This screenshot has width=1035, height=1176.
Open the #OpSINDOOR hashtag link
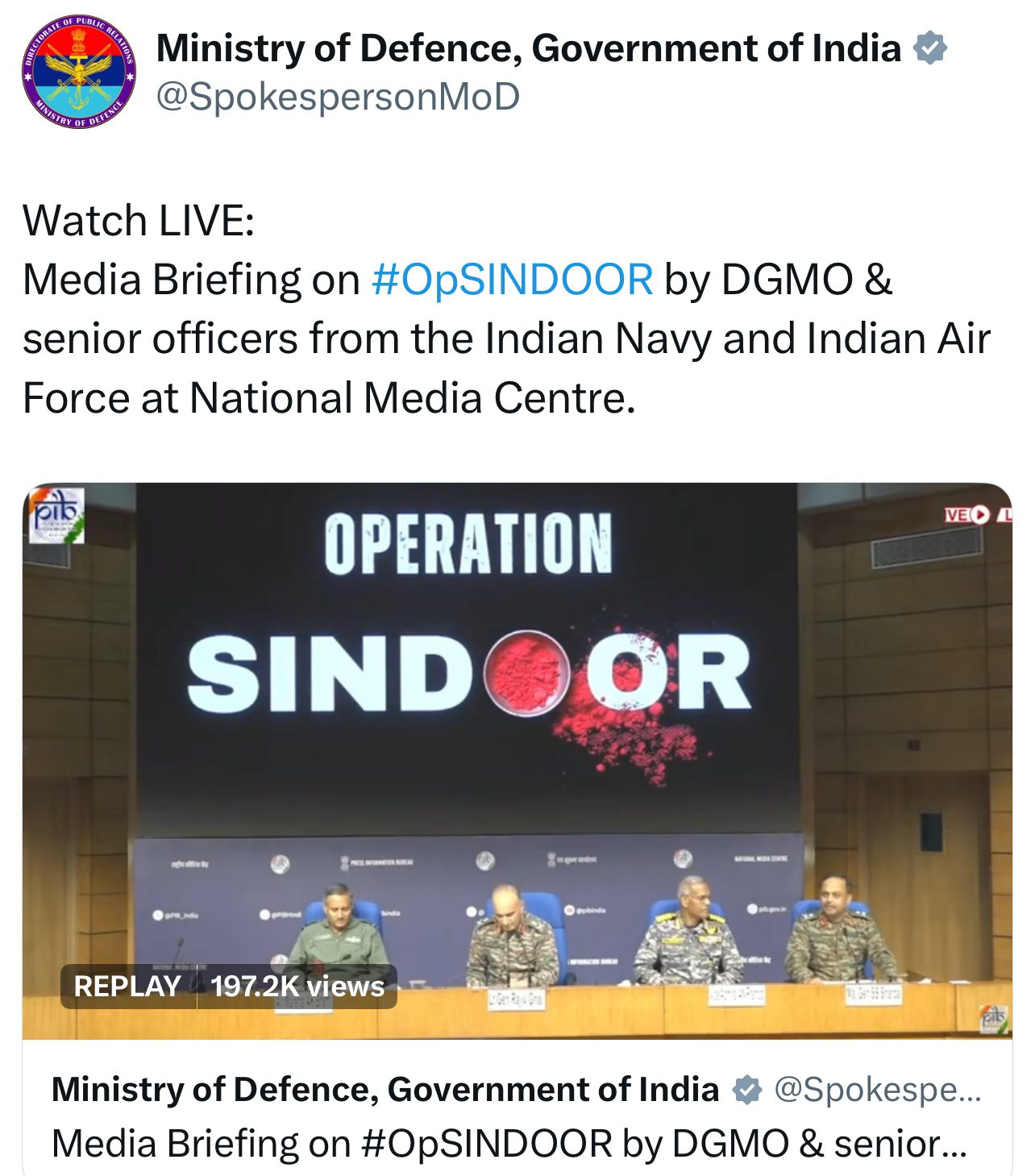pos(512,280)
